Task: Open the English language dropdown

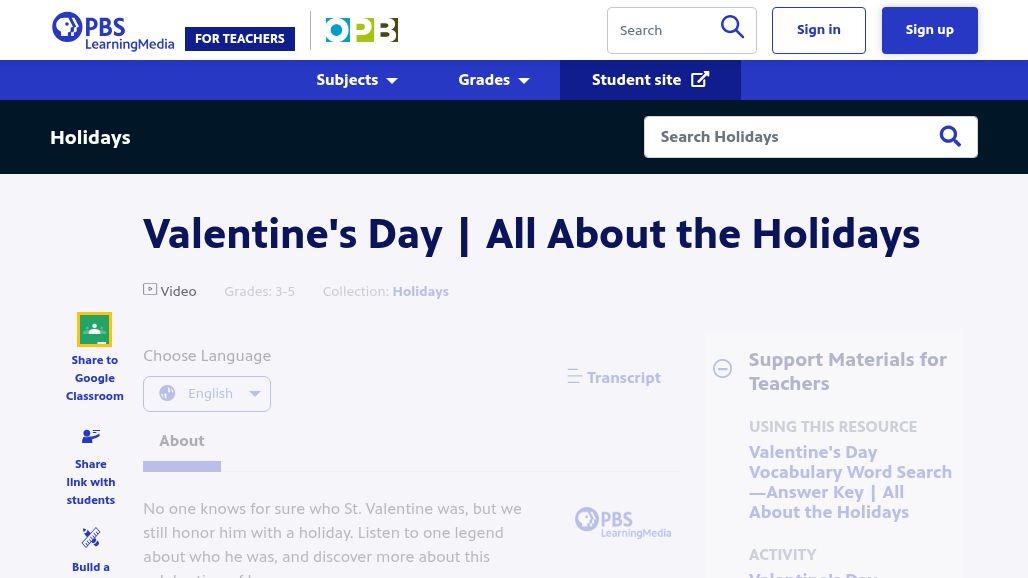Action: click(x=207, y=394)
